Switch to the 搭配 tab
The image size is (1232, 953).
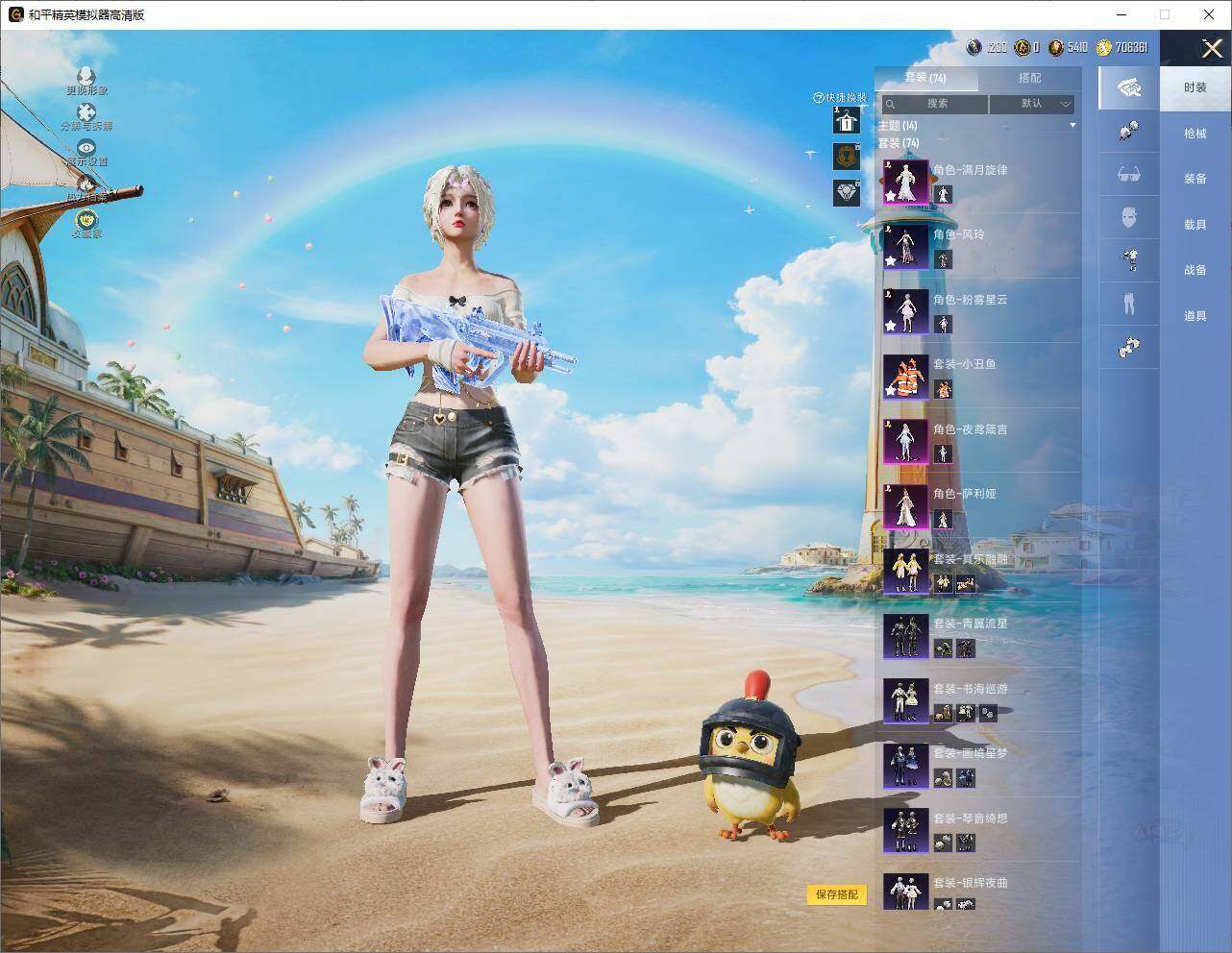1029,78
